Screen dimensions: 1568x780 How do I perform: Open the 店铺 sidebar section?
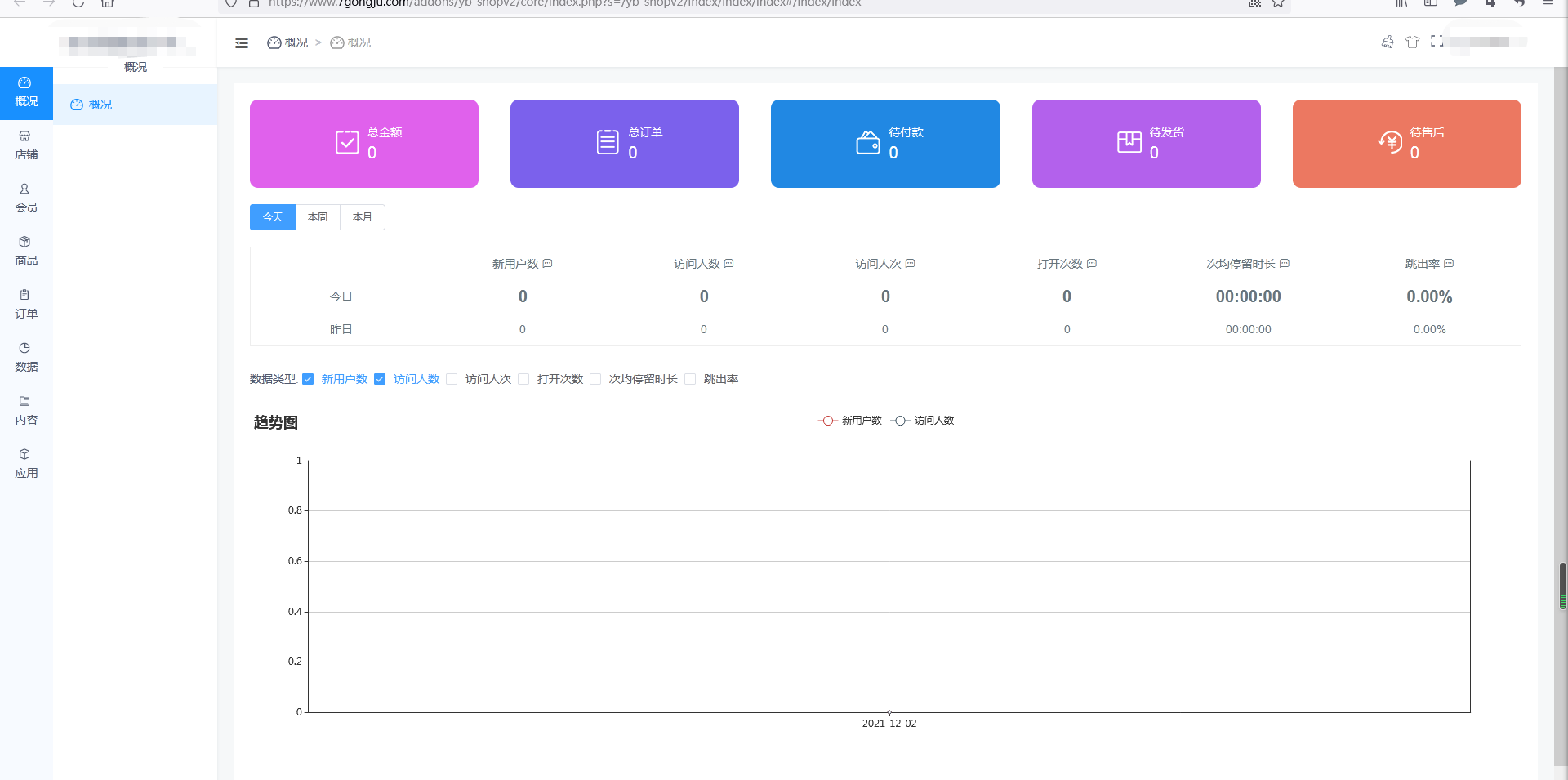[x=26, y=146]
